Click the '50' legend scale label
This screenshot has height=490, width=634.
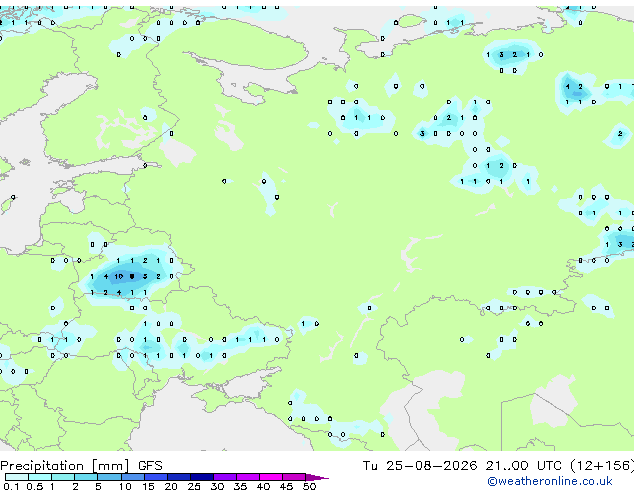(x=310, y=486)
